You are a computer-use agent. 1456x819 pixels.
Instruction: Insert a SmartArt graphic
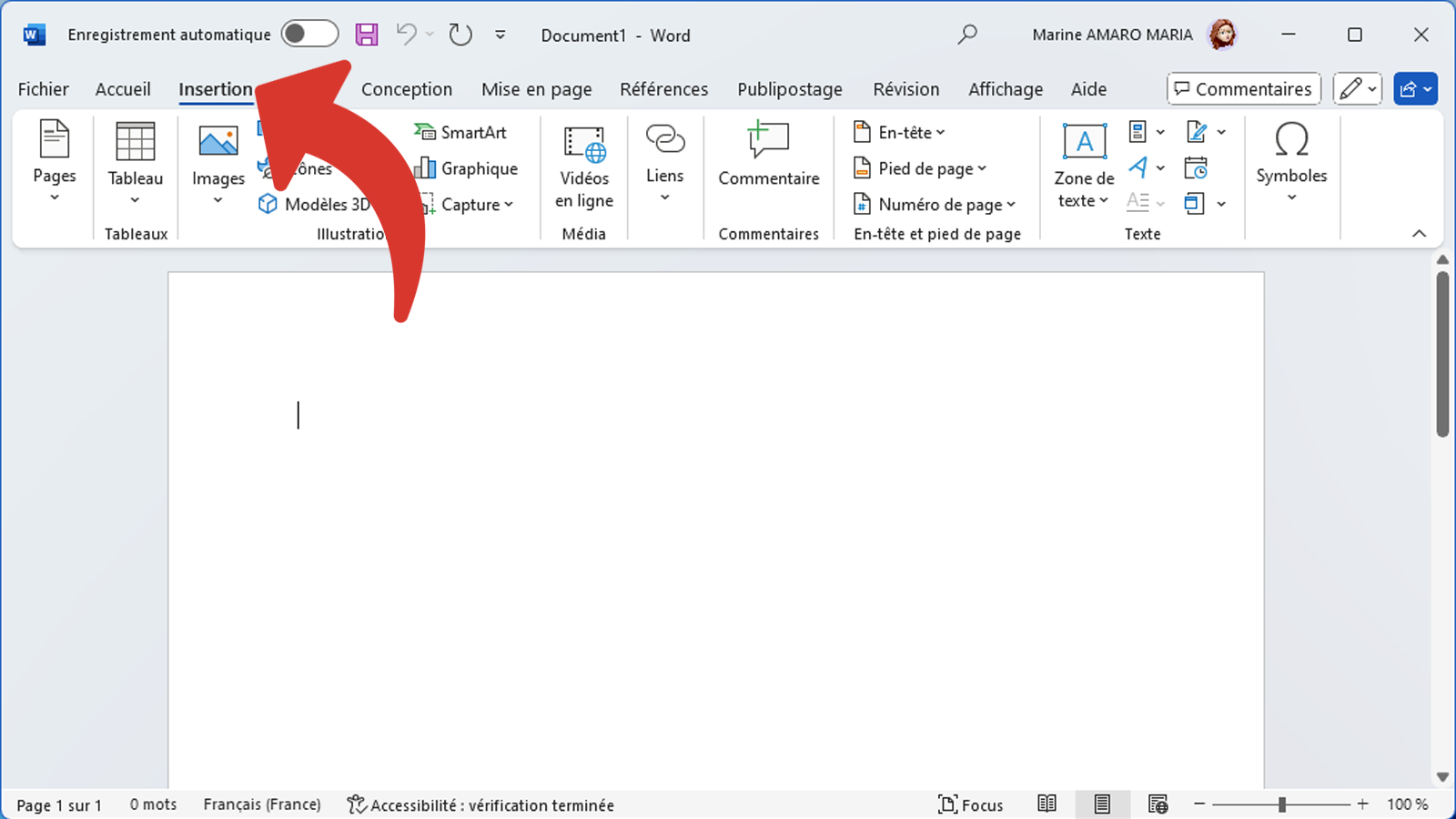click(x=462, y=132)
